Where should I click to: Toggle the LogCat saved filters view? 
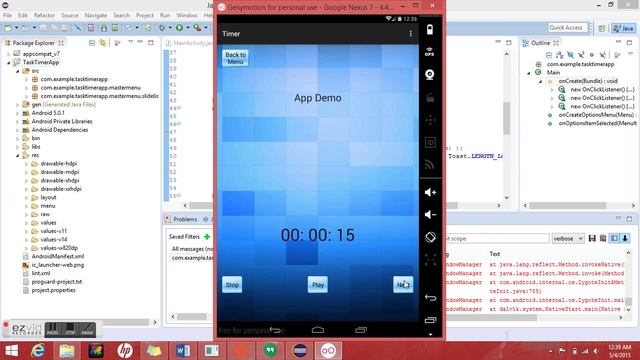pos(614,239)
